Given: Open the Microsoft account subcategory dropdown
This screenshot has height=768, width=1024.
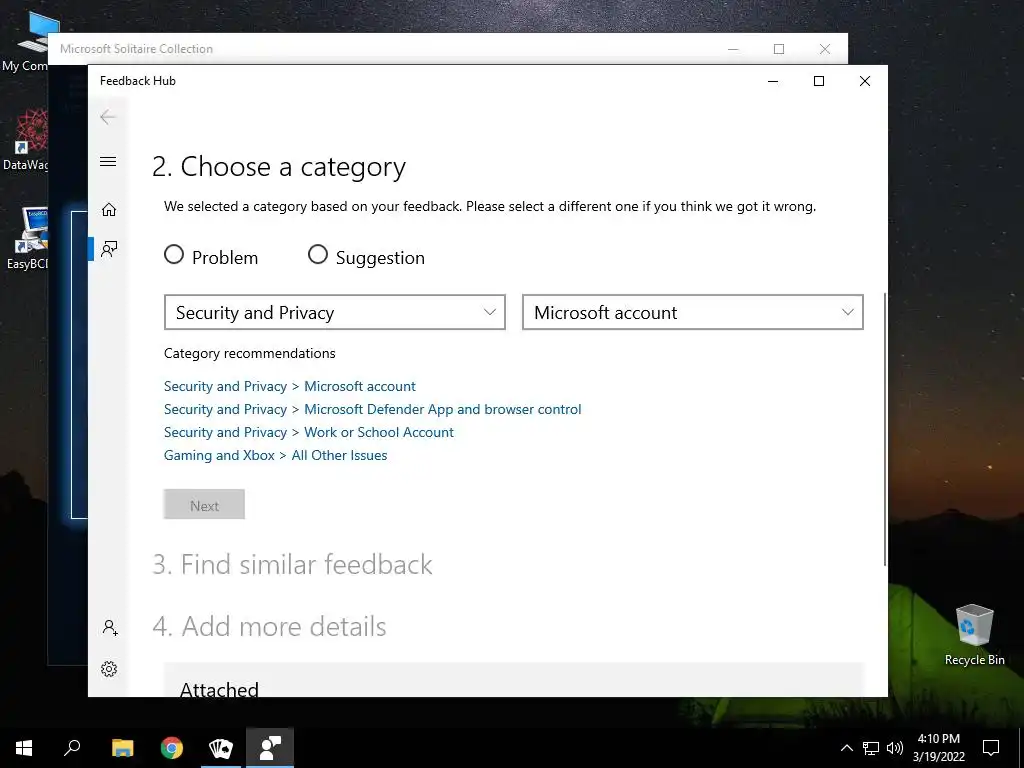Looking at the screenshot, I should 692,312.
